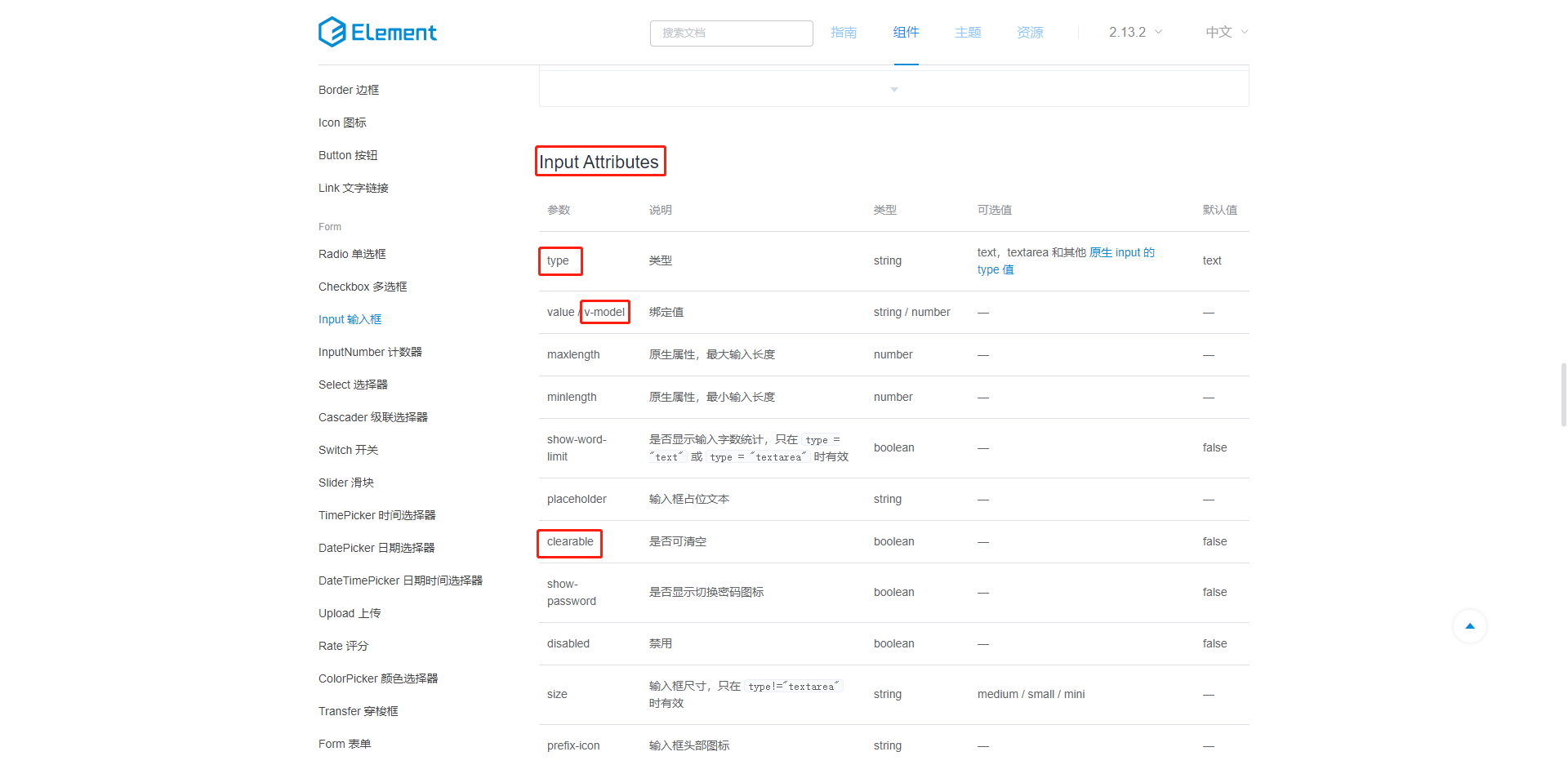Image resolution: width=1568 pixels, height=765 pixels.
Task: Click the string / number type cell
Action: 912,312
